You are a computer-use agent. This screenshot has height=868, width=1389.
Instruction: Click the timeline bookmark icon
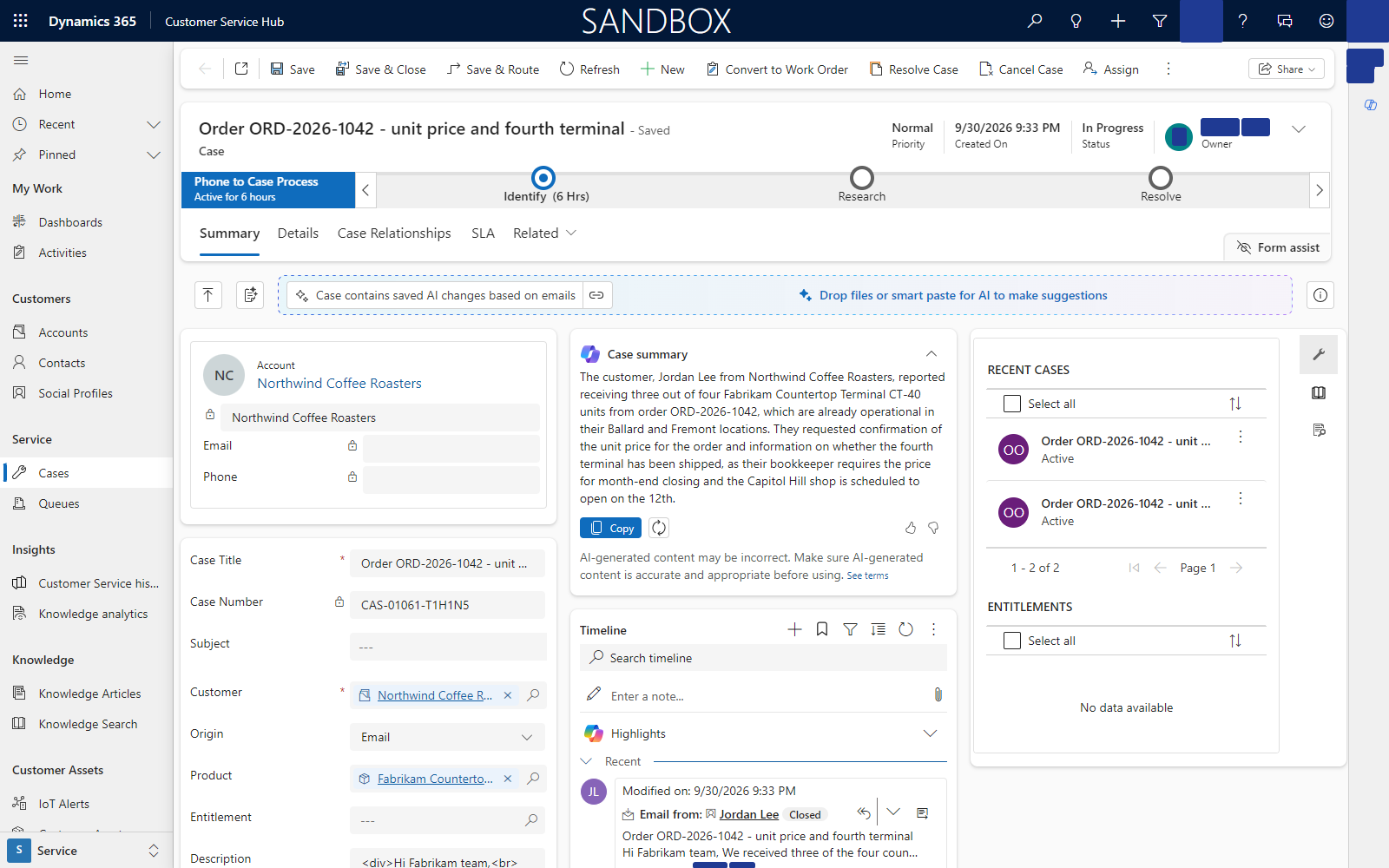pos(822,629)
